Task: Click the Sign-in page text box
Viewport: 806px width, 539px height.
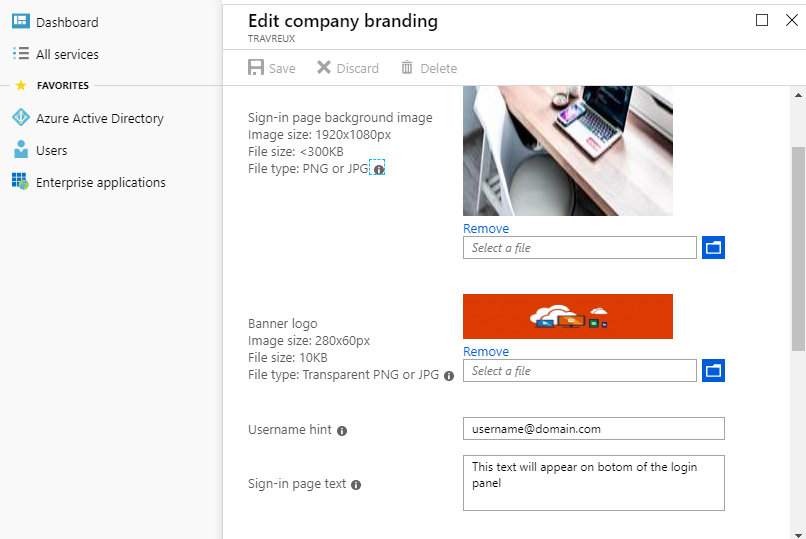Action: point(593,483)
